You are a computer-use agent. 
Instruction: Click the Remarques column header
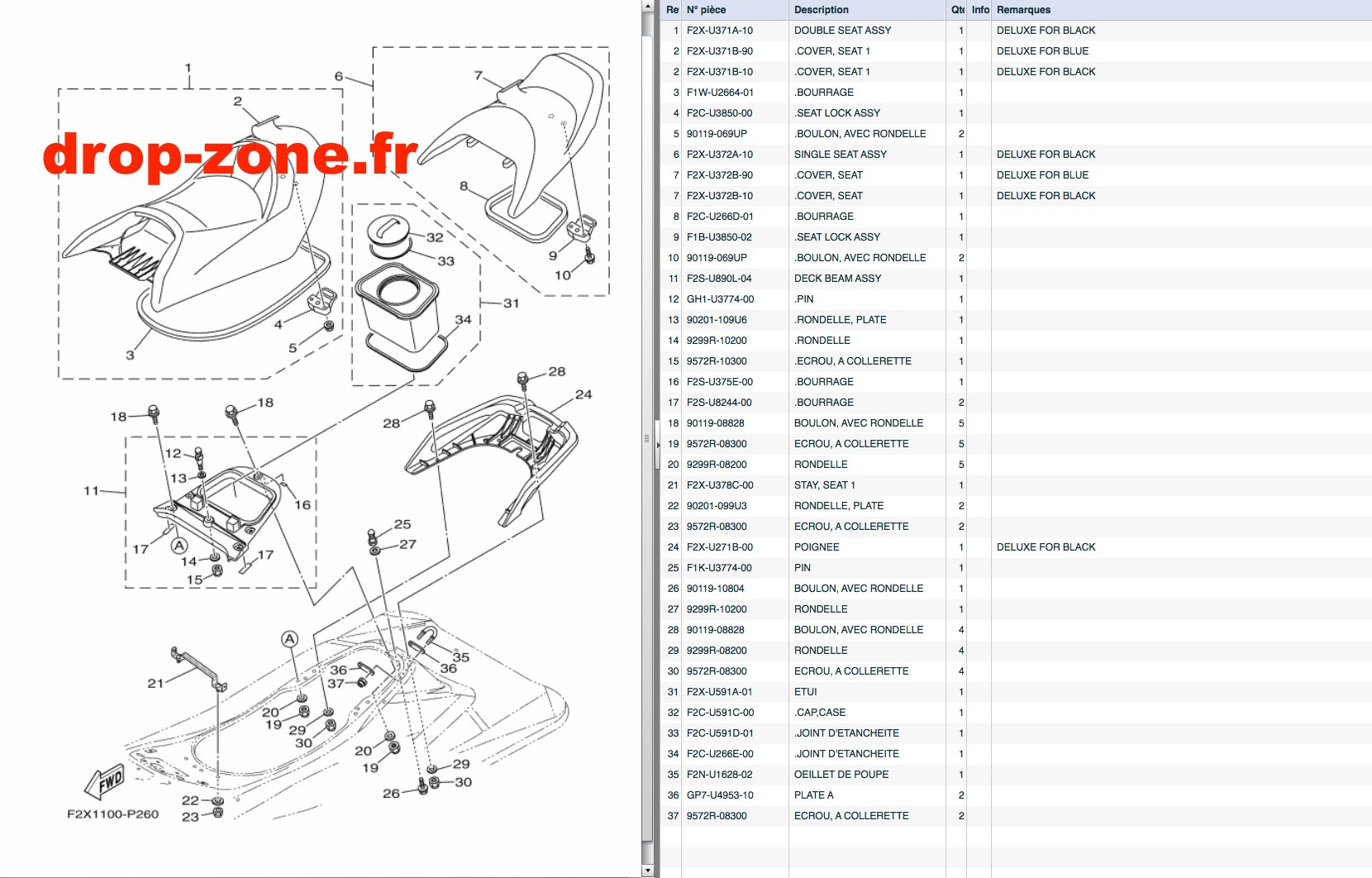point(1181,10)
